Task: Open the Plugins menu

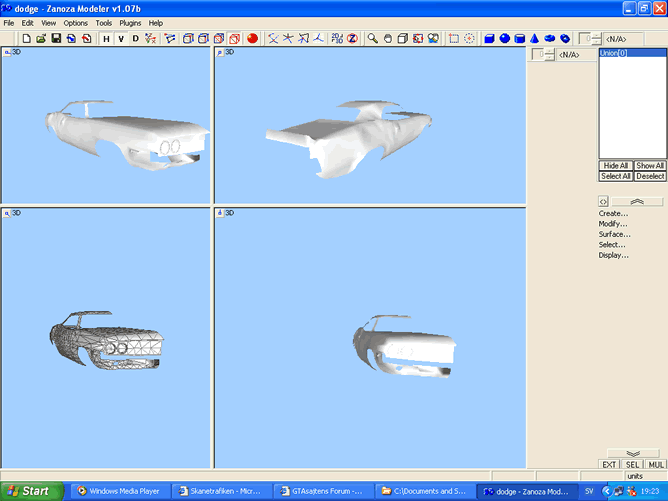Action: click(x=130, y=22)
